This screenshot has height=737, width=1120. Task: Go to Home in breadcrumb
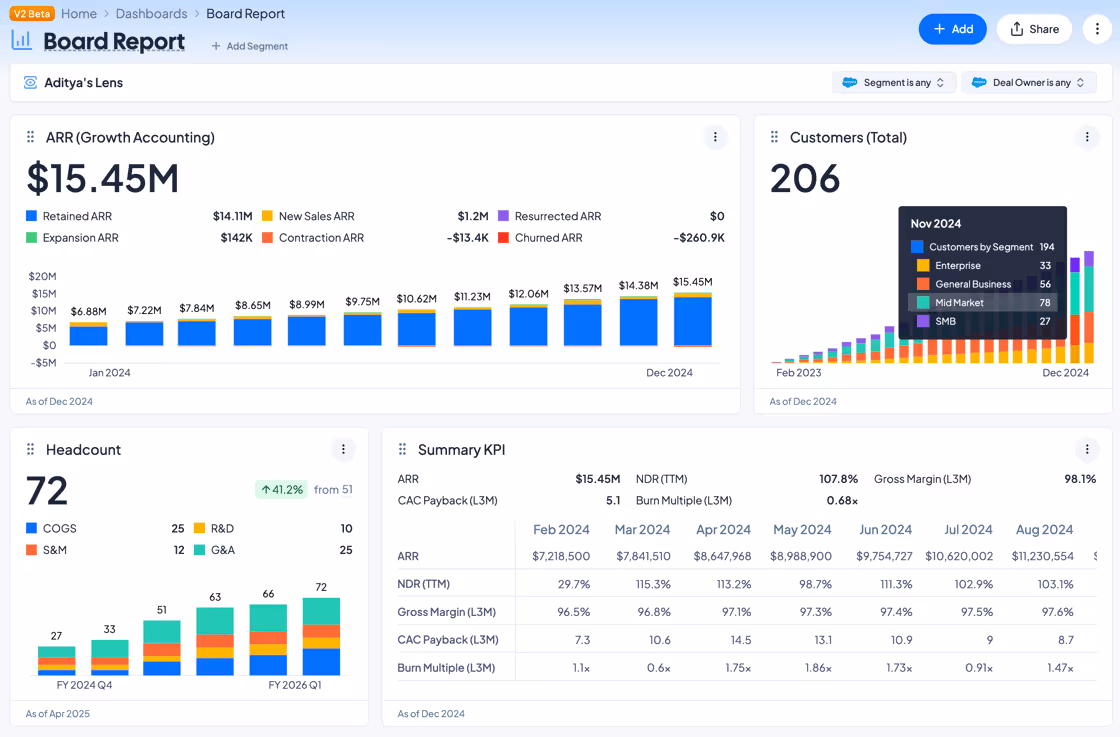coord(79,14)
